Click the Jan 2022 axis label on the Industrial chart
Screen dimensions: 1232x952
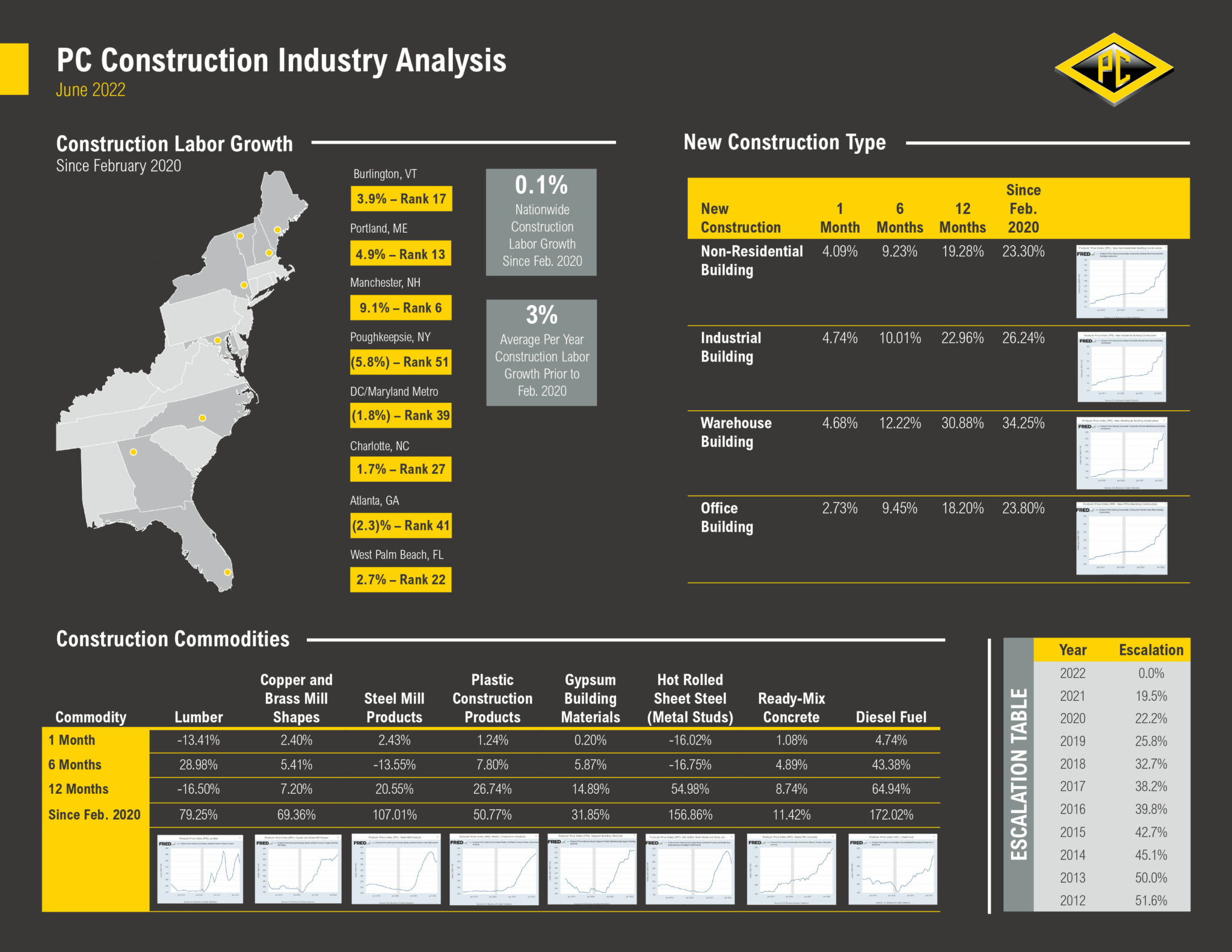(x=1159, y=393)
